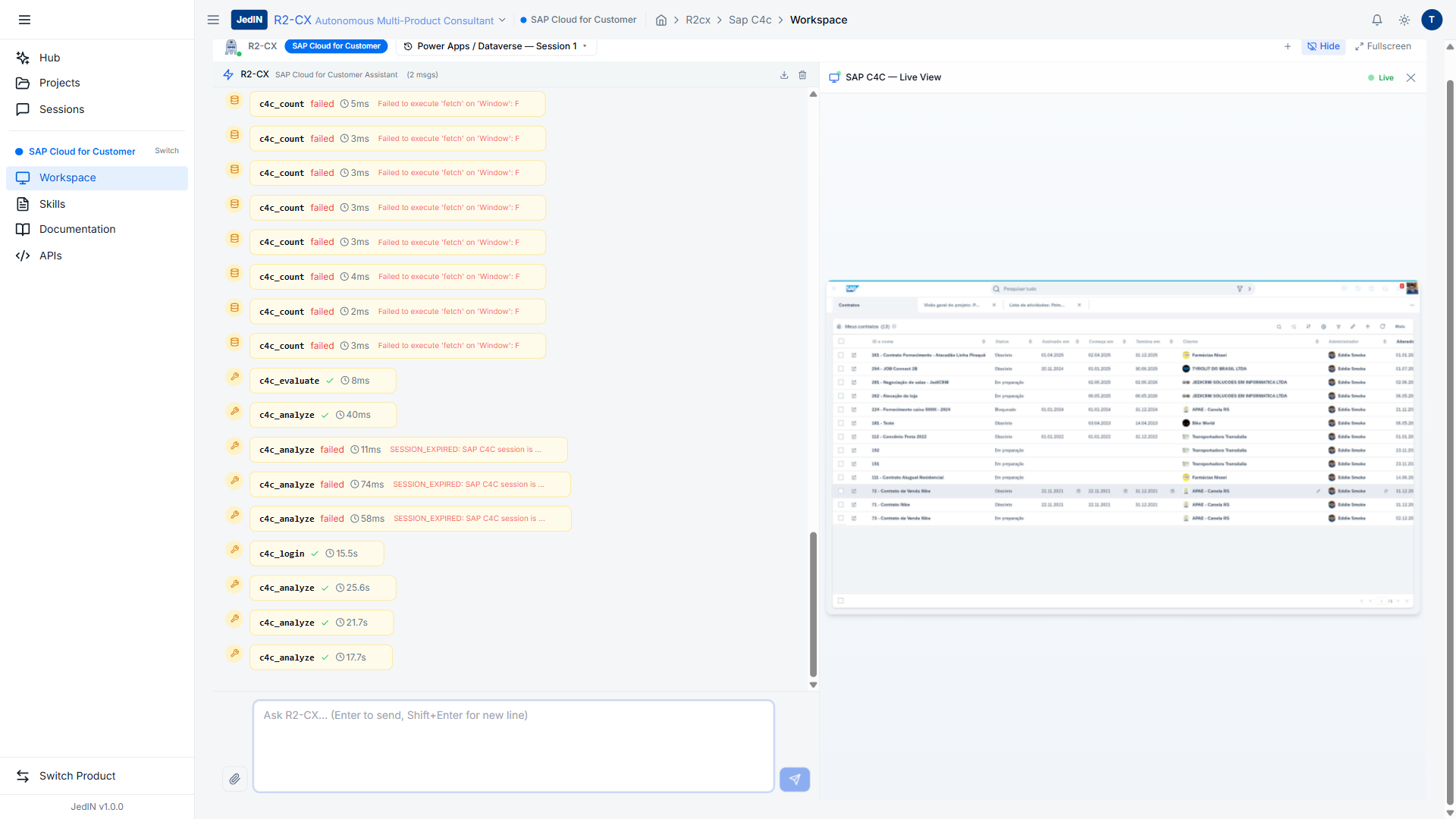Click the Fullscreen button
The height and width of the screenshot is (819, 1456).
coord(1382,46)
